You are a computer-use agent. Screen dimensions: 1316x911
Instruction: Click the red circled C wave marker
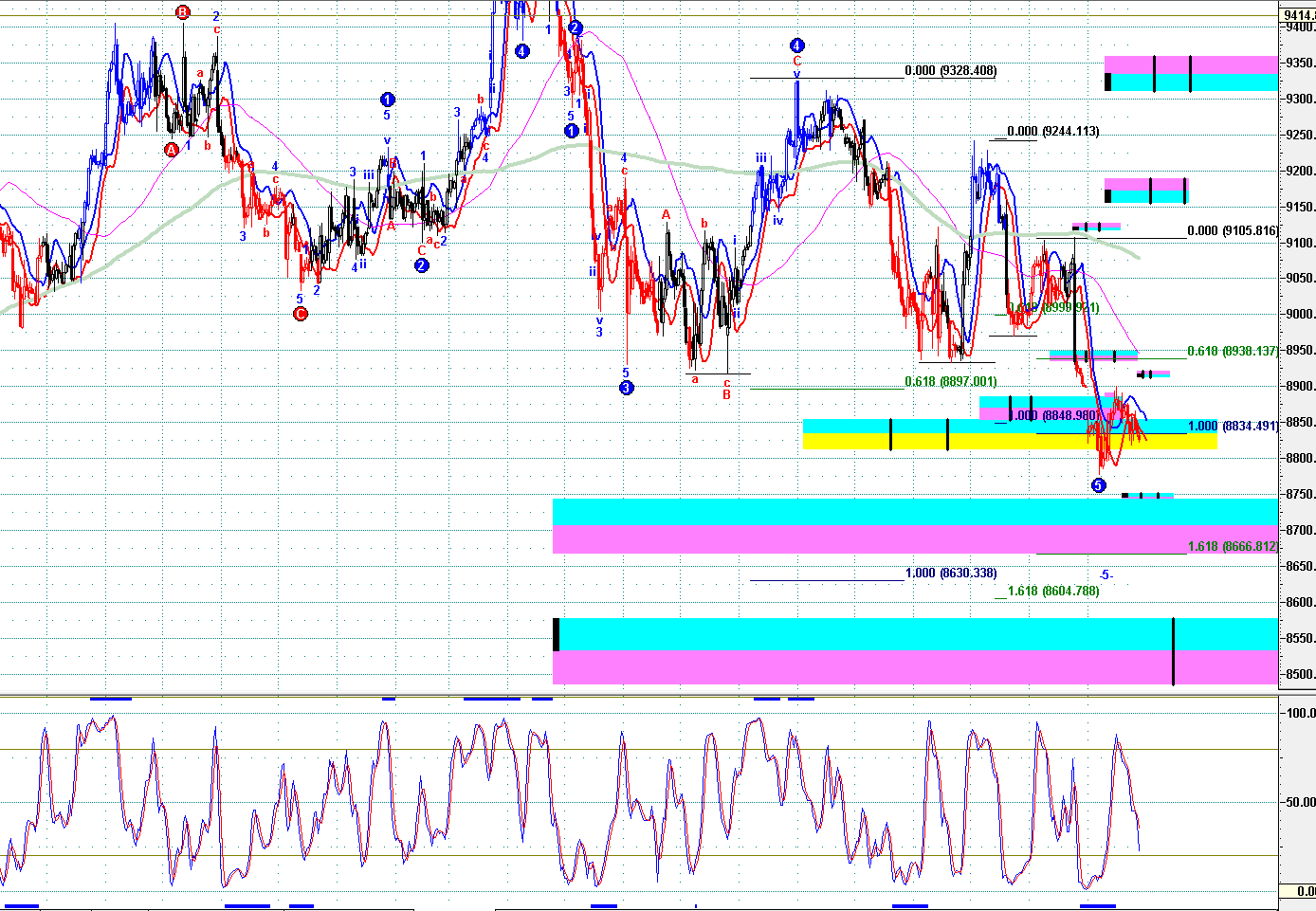(301, 314)
